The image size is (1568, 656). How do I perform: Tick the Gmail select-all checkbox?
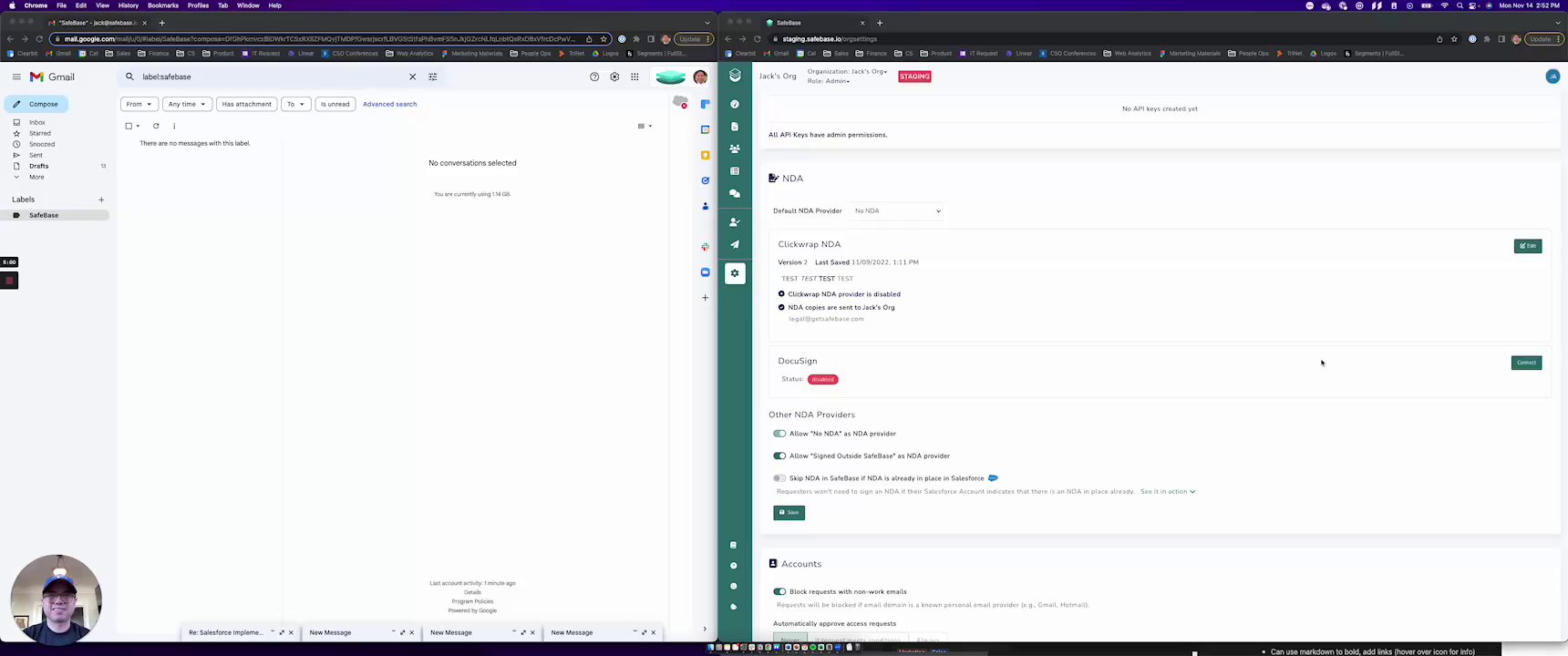(x=129, y=126)
